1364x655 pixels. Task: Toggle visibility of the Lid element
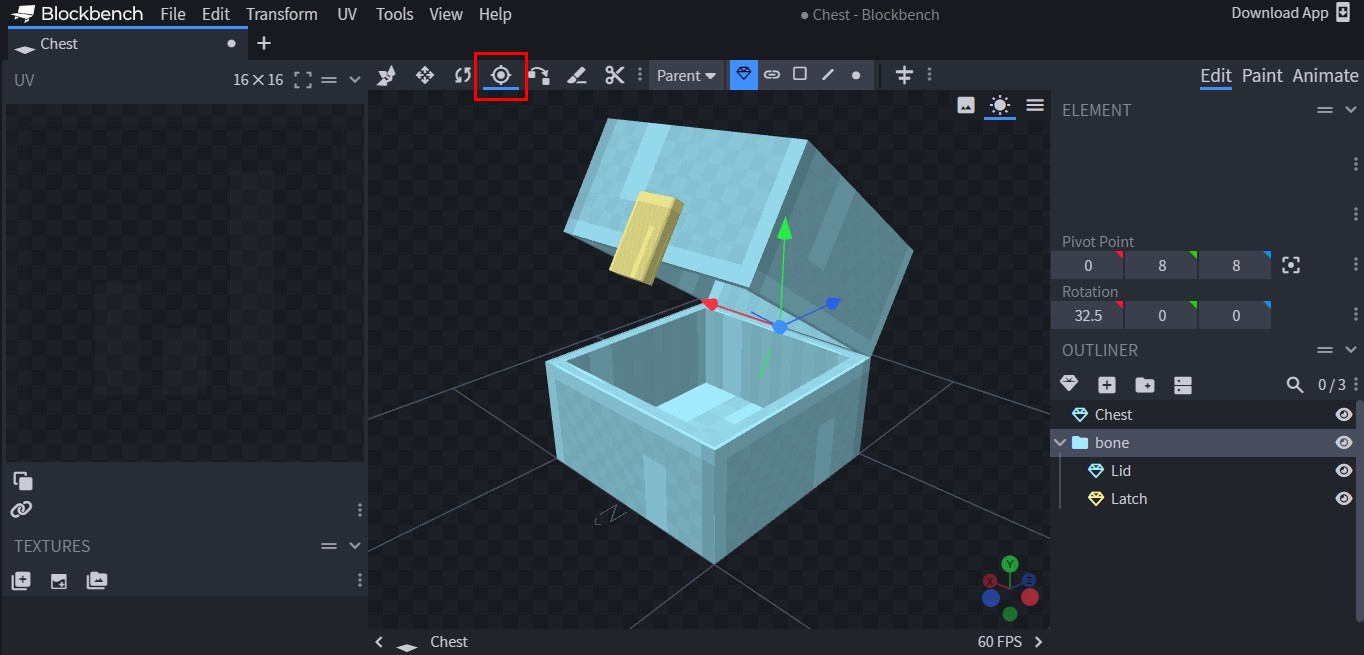(x=1344, y=470)
